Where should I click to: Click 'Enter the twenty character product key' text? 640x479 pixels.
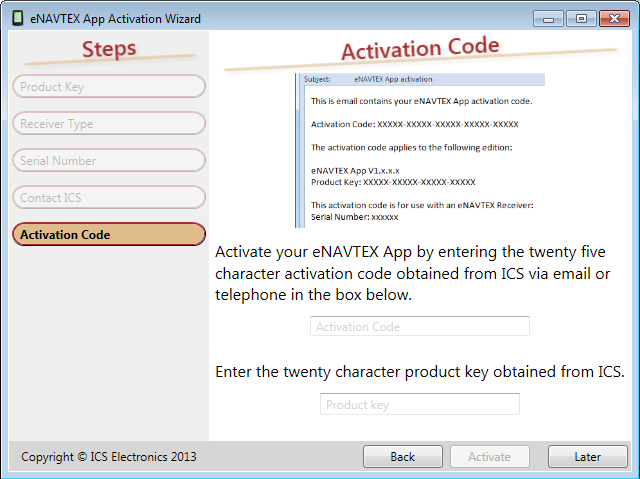[x=420, y=372]
